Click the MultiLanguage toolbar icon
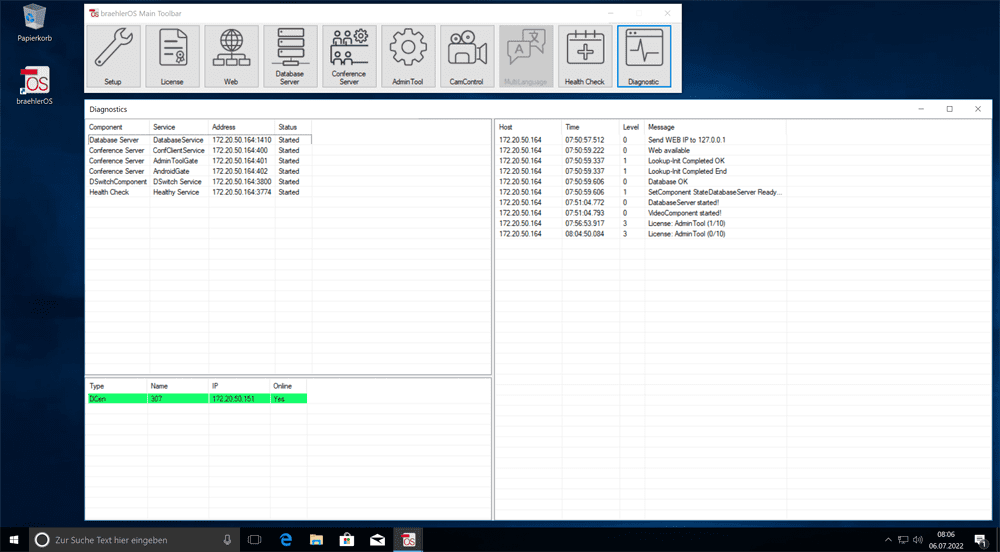 pos(526,56)
